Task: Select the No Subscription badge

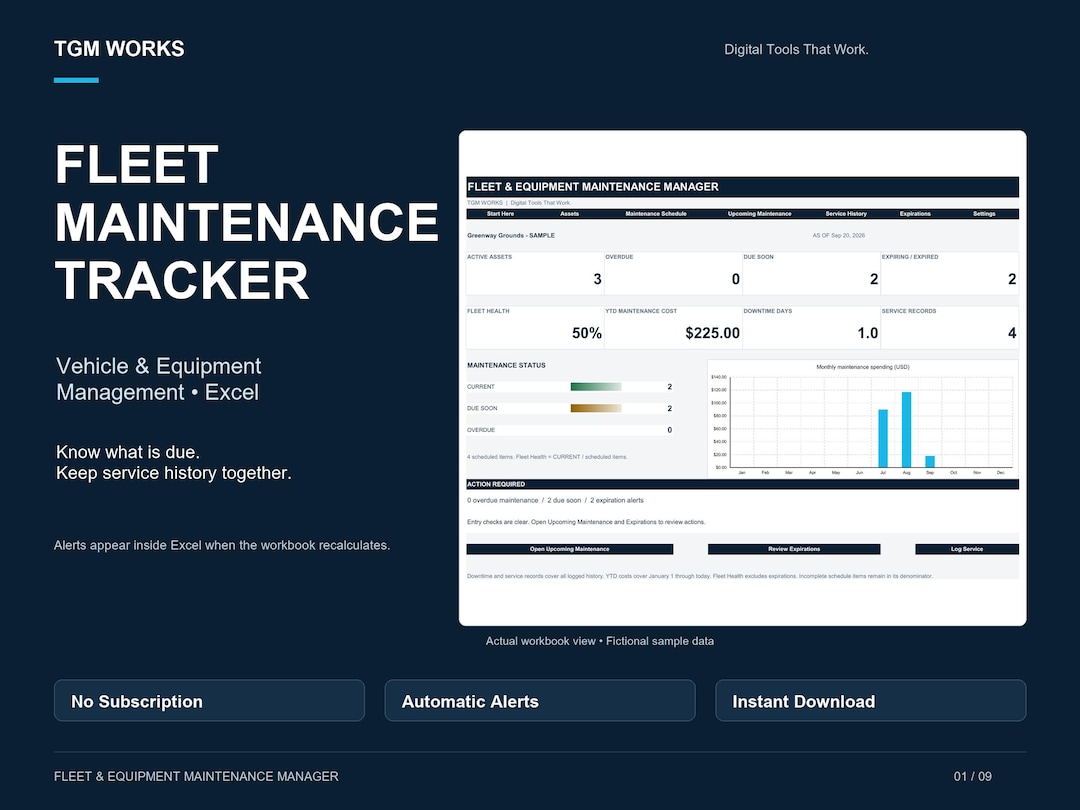Action: point(209,700)
